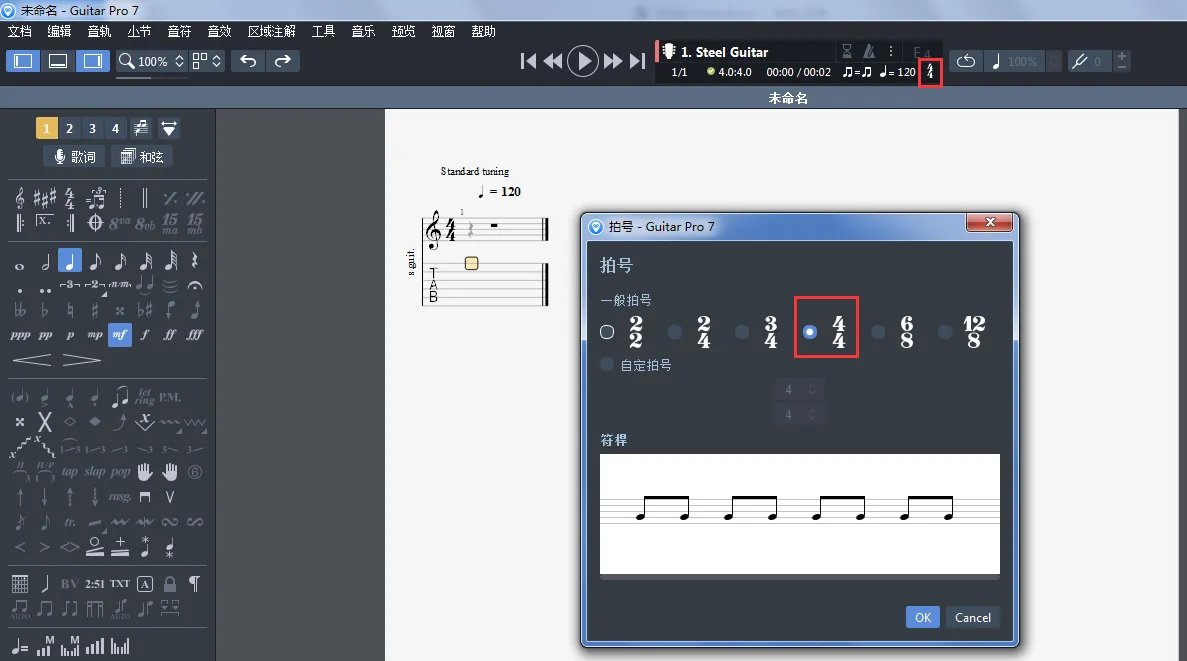Open the 文件 menu
The width and height of the screenshot is (1187, 661).
[x=18, y=31]
